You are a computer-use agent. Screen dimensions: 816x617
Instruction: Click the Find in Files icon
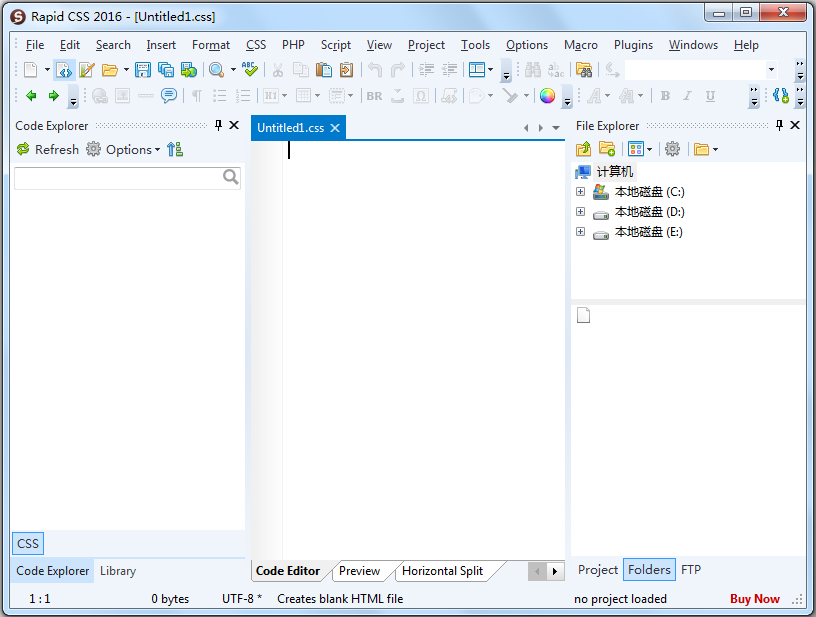coord(584,70)
